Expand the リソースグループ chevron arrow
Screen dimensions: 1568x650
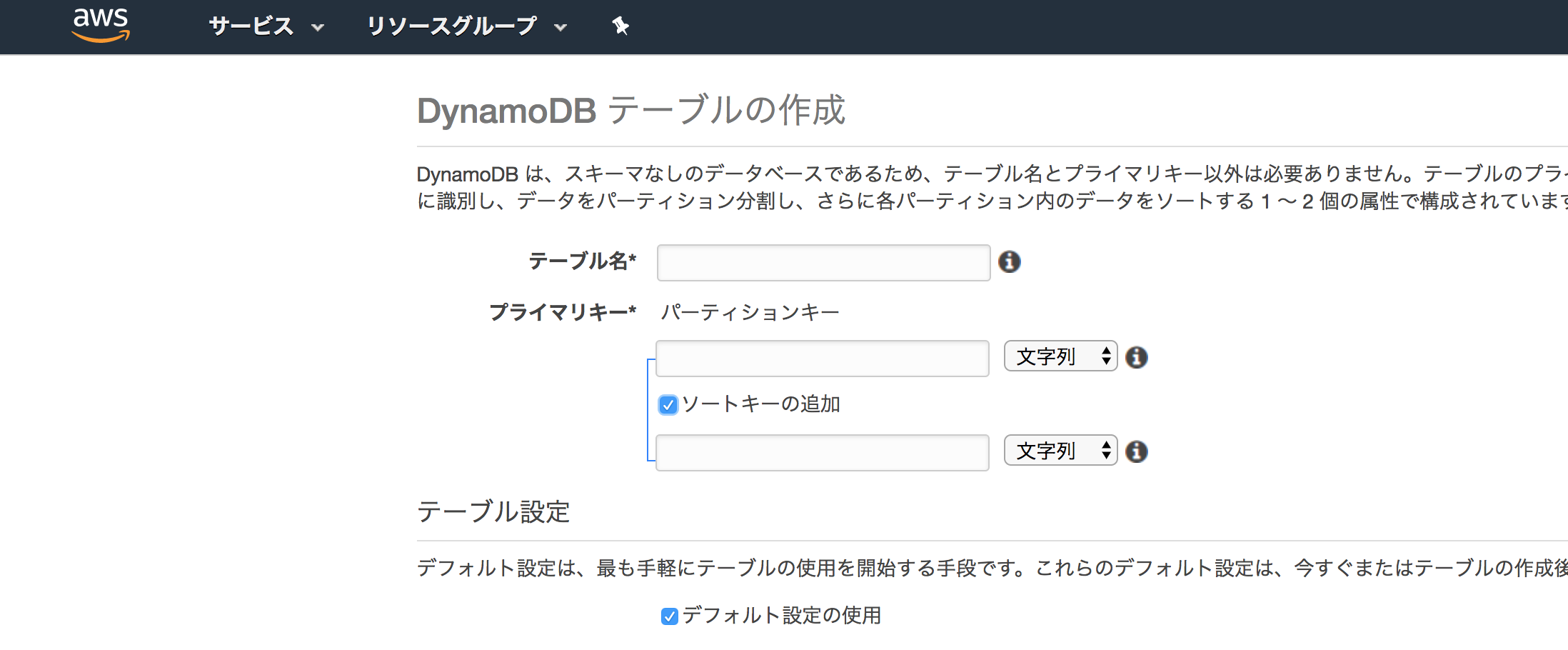point(561,28)
